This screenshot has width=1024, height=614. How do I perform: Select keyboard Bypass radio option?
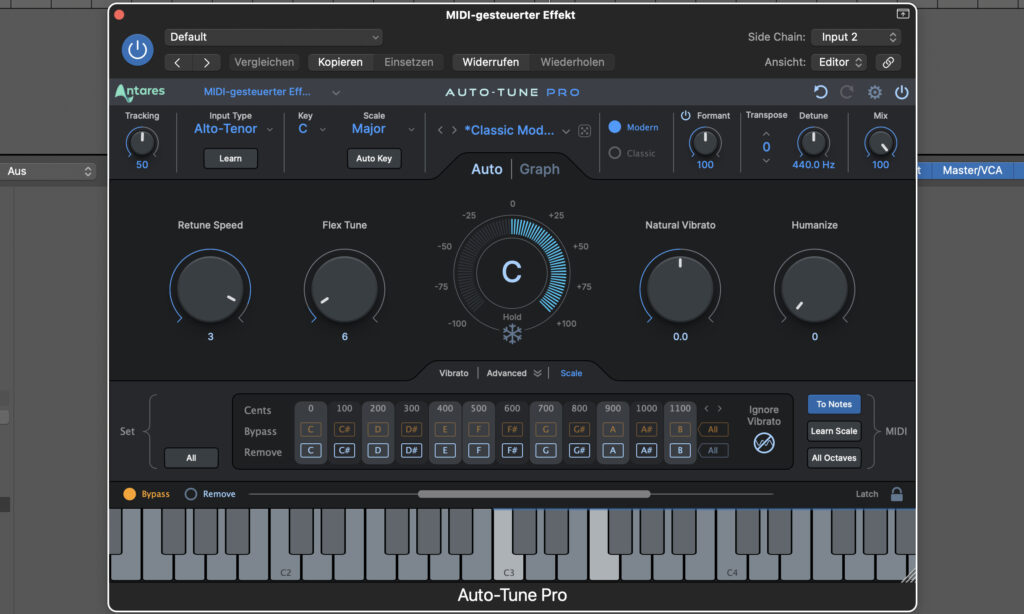pos(129,494)
